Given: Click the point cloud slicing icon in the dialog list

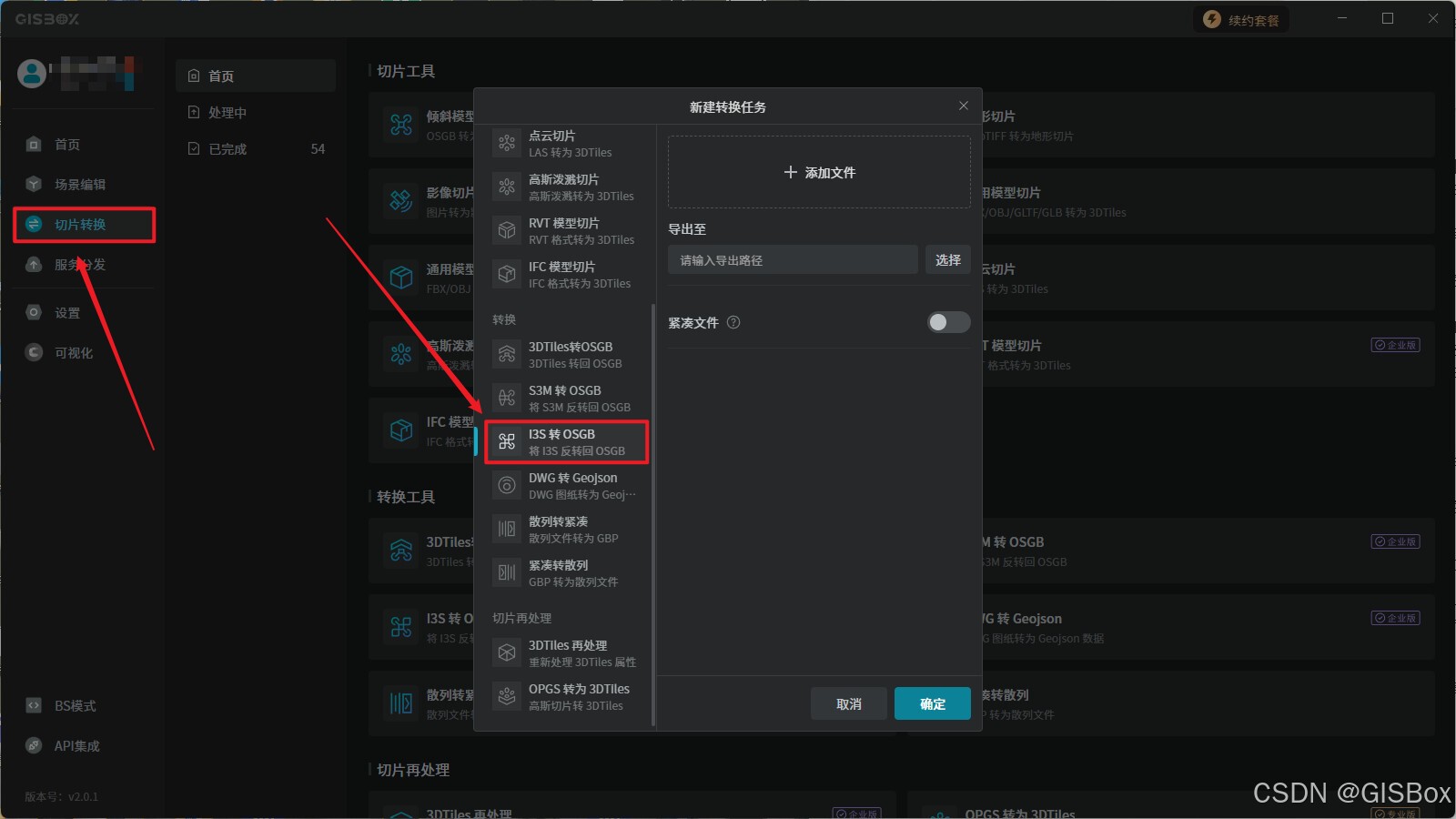Looking at the screenshot, I should (507, 143).
